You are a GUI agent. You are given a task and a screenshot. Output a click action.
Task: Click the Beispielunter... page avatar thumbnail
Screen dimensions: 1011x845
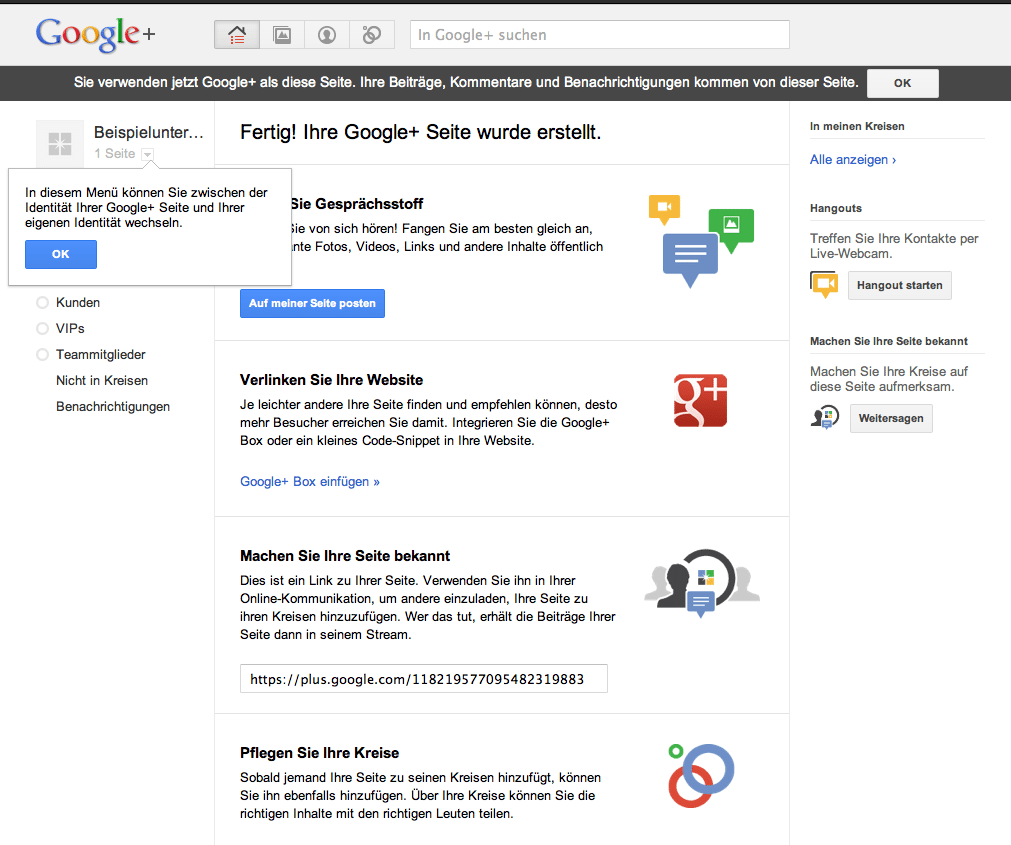click(x=60, y=144)
